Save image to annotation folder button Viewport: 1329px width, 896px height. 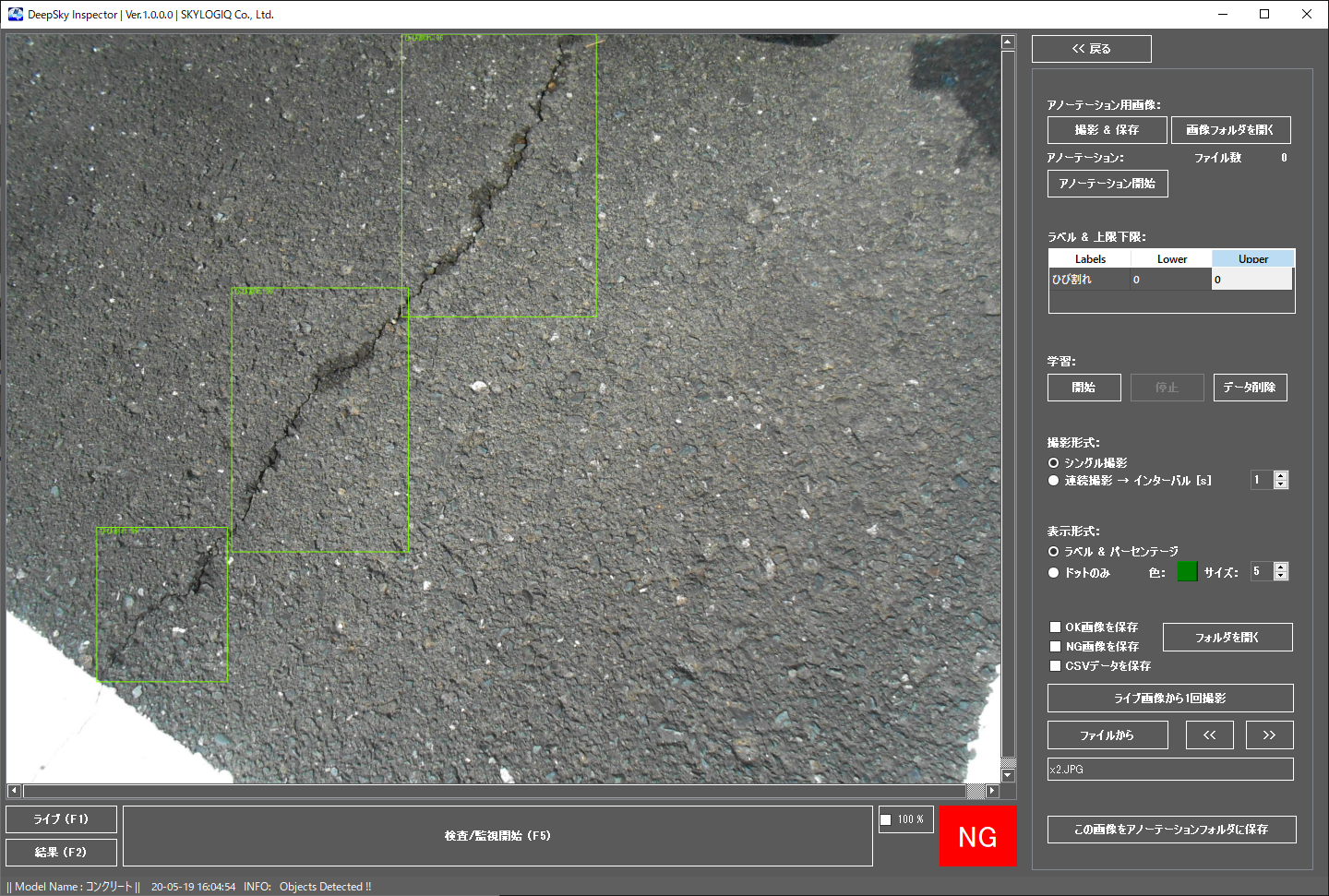1171,830
